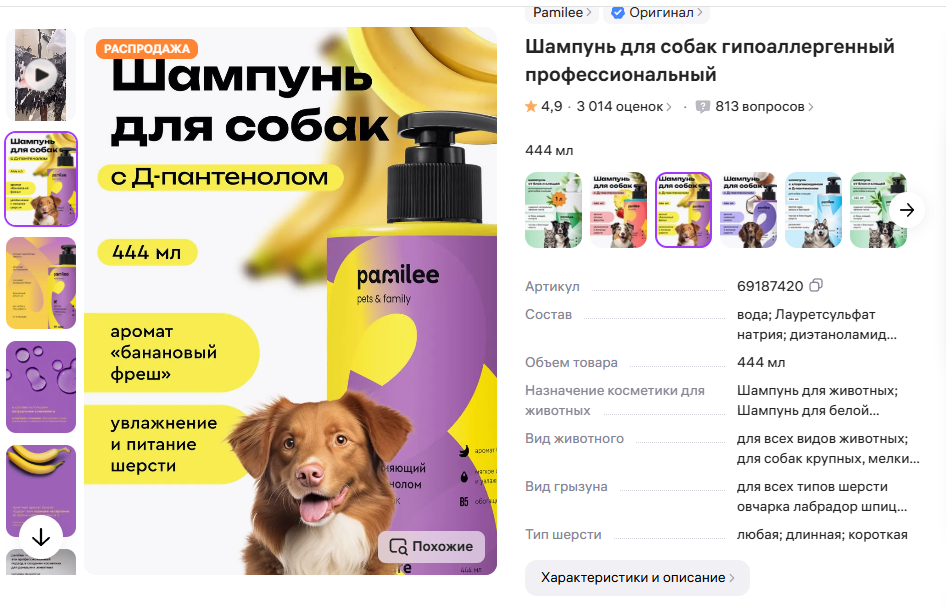Viewport: 946px width, 606px height.
Task: View the purple bubbles gallery image
Action: point(41,387)
